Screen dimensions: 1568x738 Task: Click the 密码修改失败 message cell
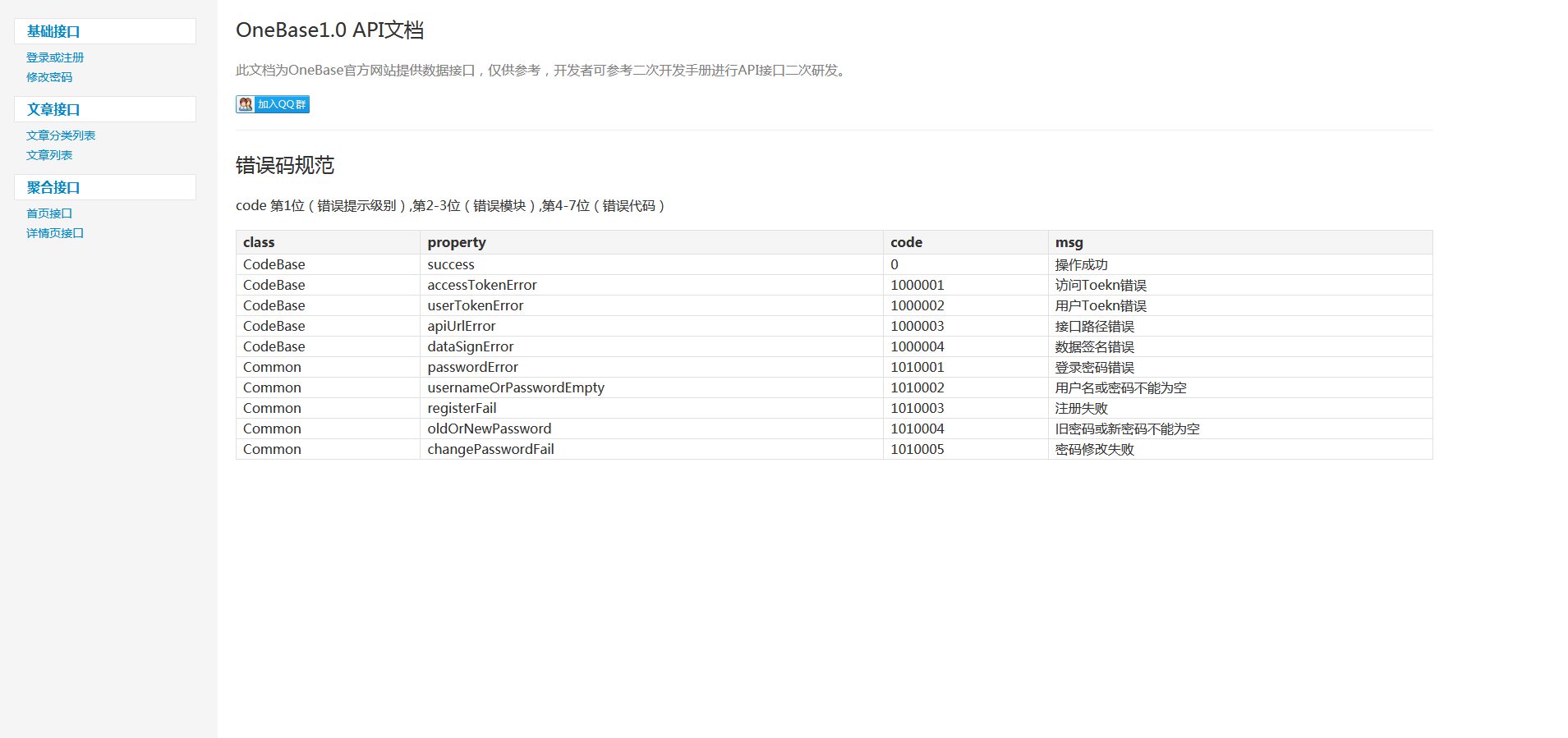coord(1240,449)
